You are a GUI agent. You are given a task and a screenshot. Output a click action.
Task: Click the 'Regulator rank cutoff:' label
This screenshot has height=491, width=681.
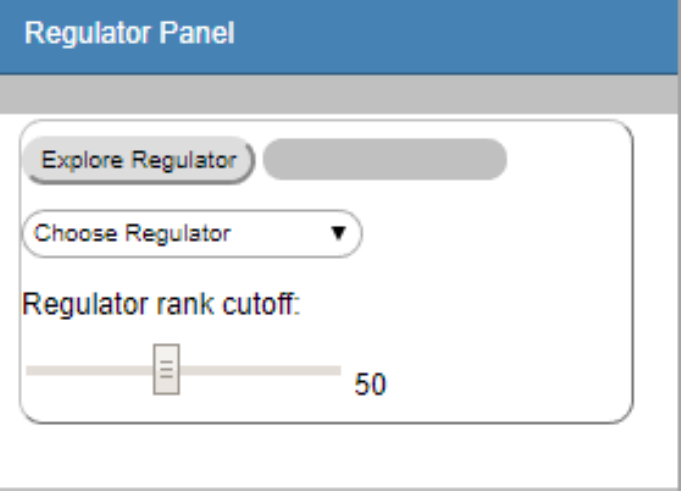pyautogui.click(x=161, y=303)
